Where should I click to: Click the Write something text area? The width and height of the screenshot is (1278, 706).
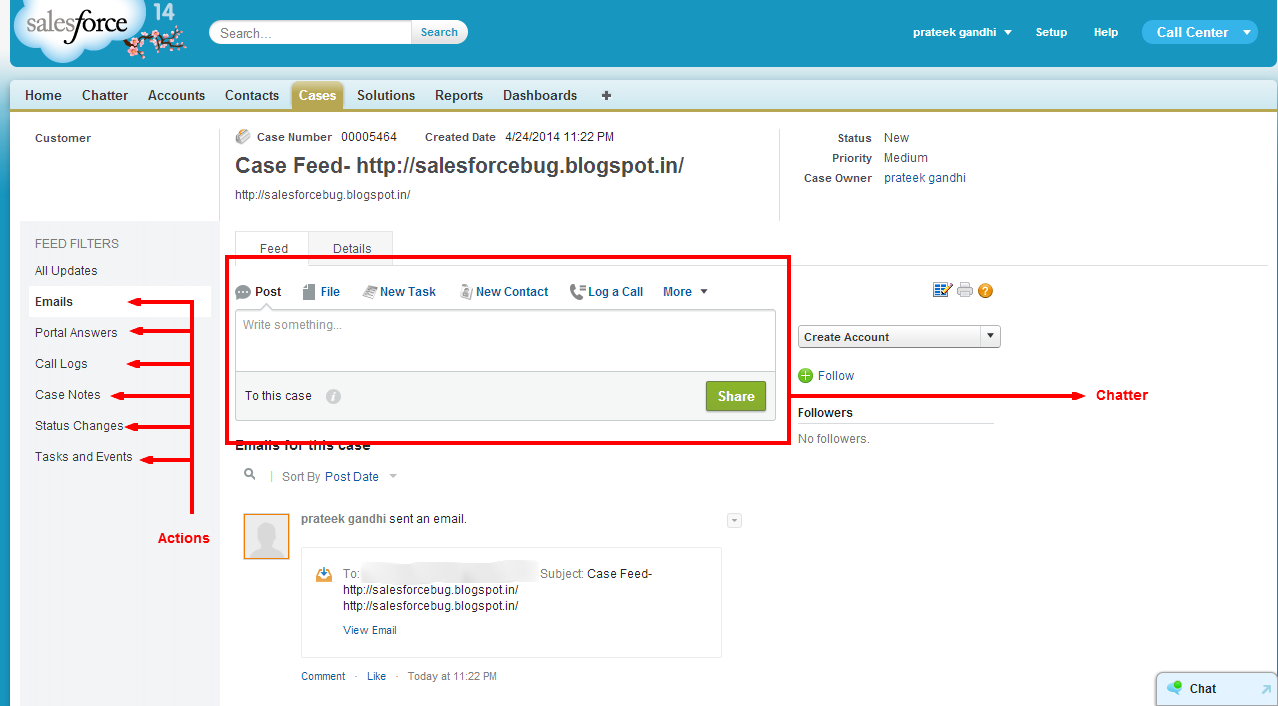[500, 340]
